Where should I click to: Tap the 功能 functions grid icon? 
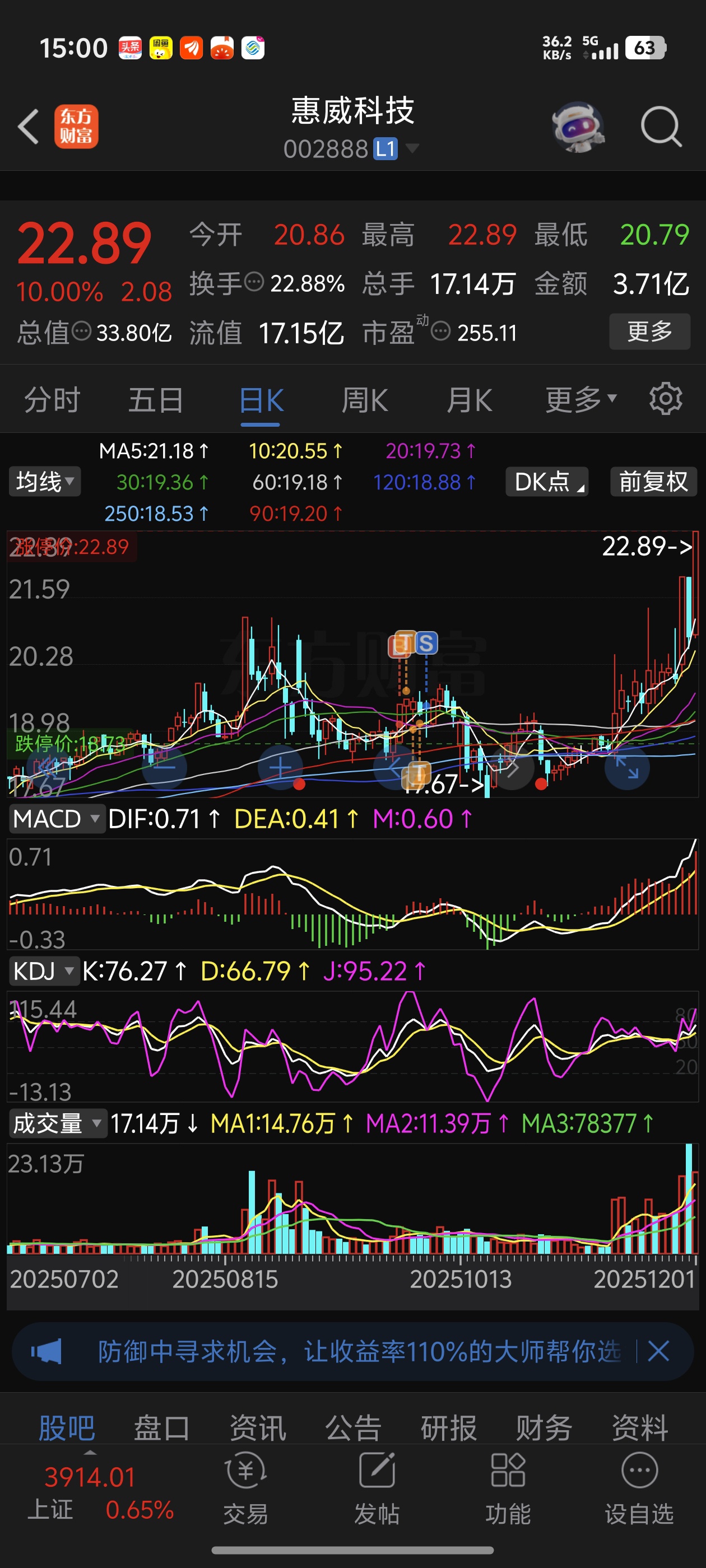click(x=508, y=1488)
